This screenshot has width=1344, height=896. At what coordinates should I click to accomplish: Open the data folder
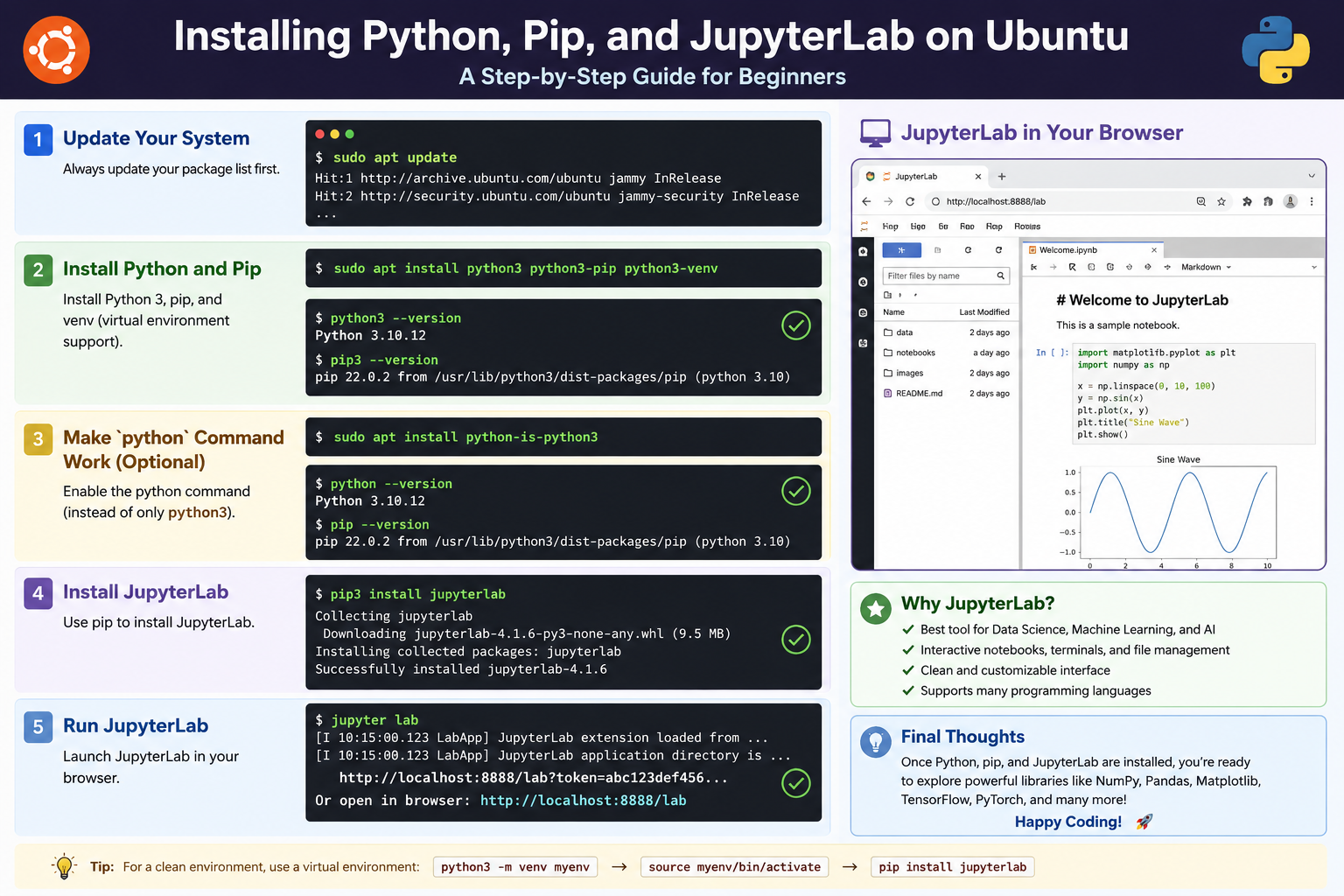[x=947, y=332]
